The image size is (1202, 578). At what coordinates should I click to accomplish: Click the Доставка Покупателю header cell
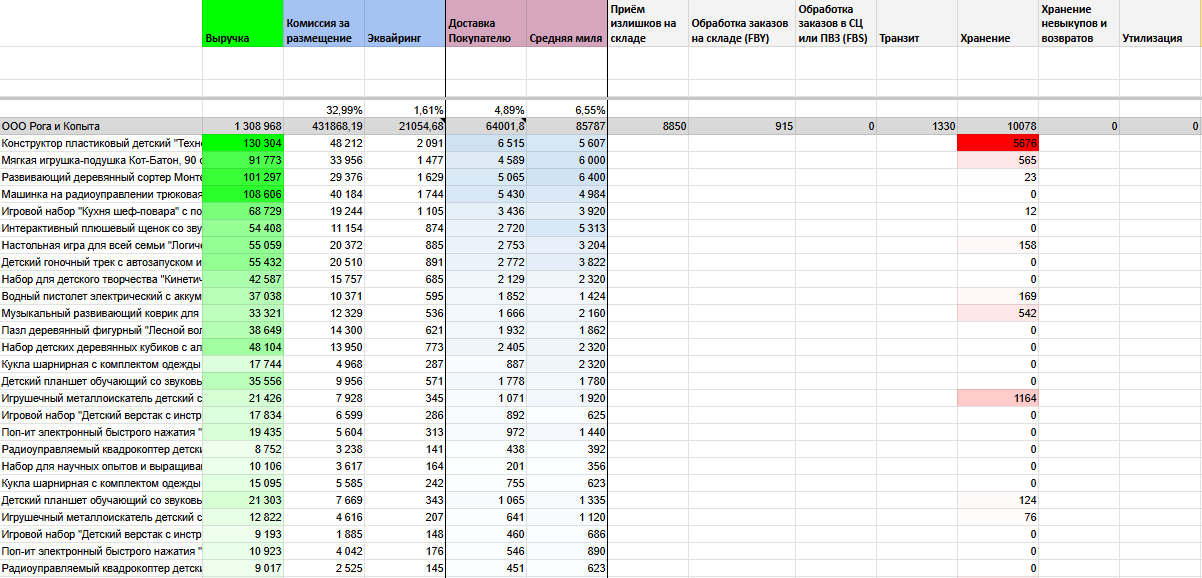[x=486, y=24]
